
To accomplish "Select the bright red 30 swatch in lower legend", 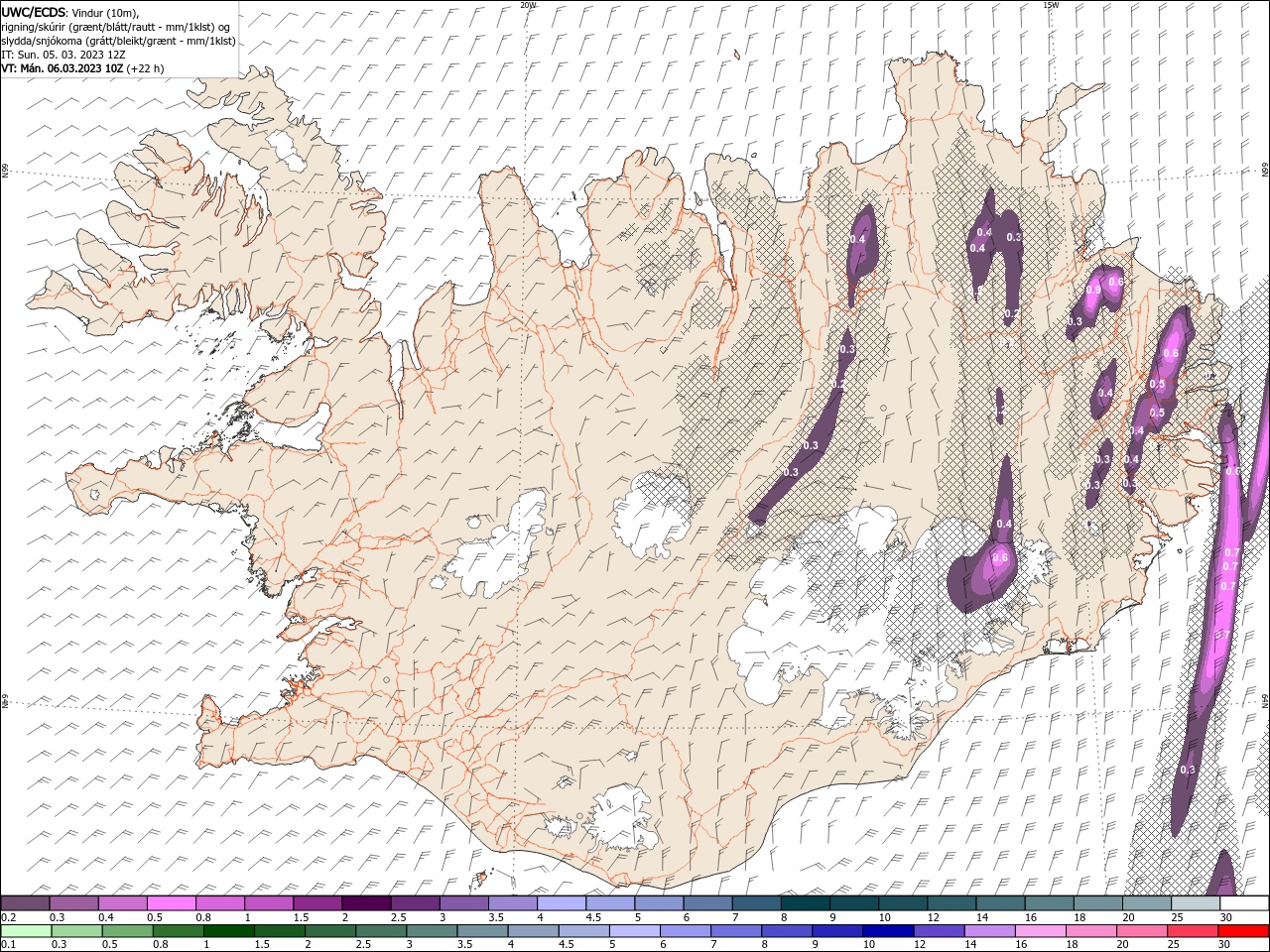I will [x=1245, y=931].
